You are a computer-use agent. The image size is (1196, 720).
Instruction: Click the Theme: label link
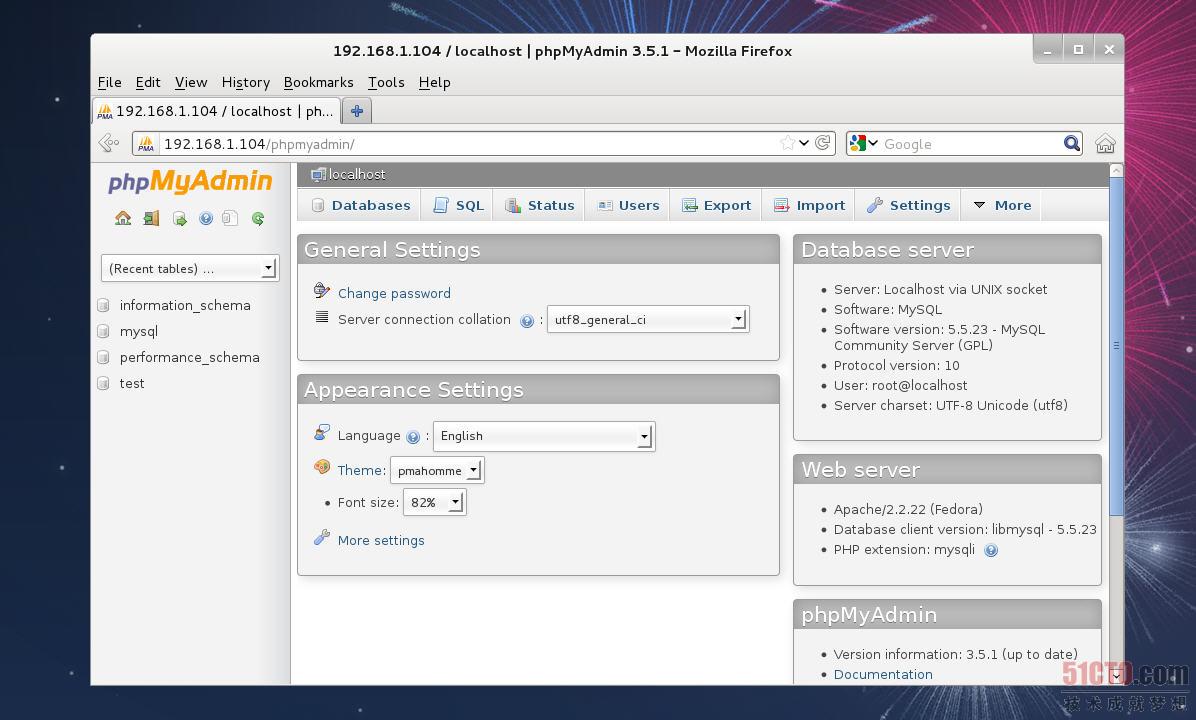pos(362,470)
